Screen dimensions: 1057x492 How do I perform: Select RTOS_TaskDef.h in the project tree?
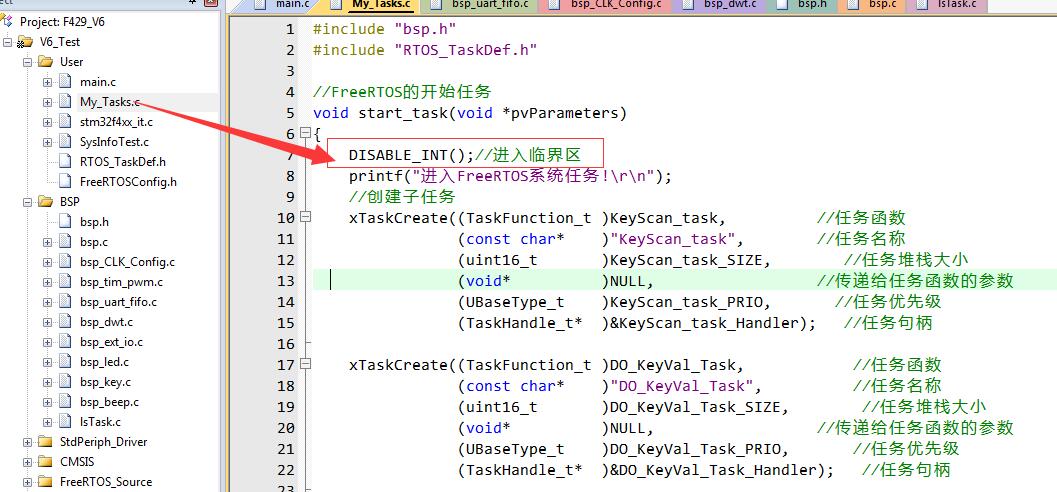click(123, 162)
